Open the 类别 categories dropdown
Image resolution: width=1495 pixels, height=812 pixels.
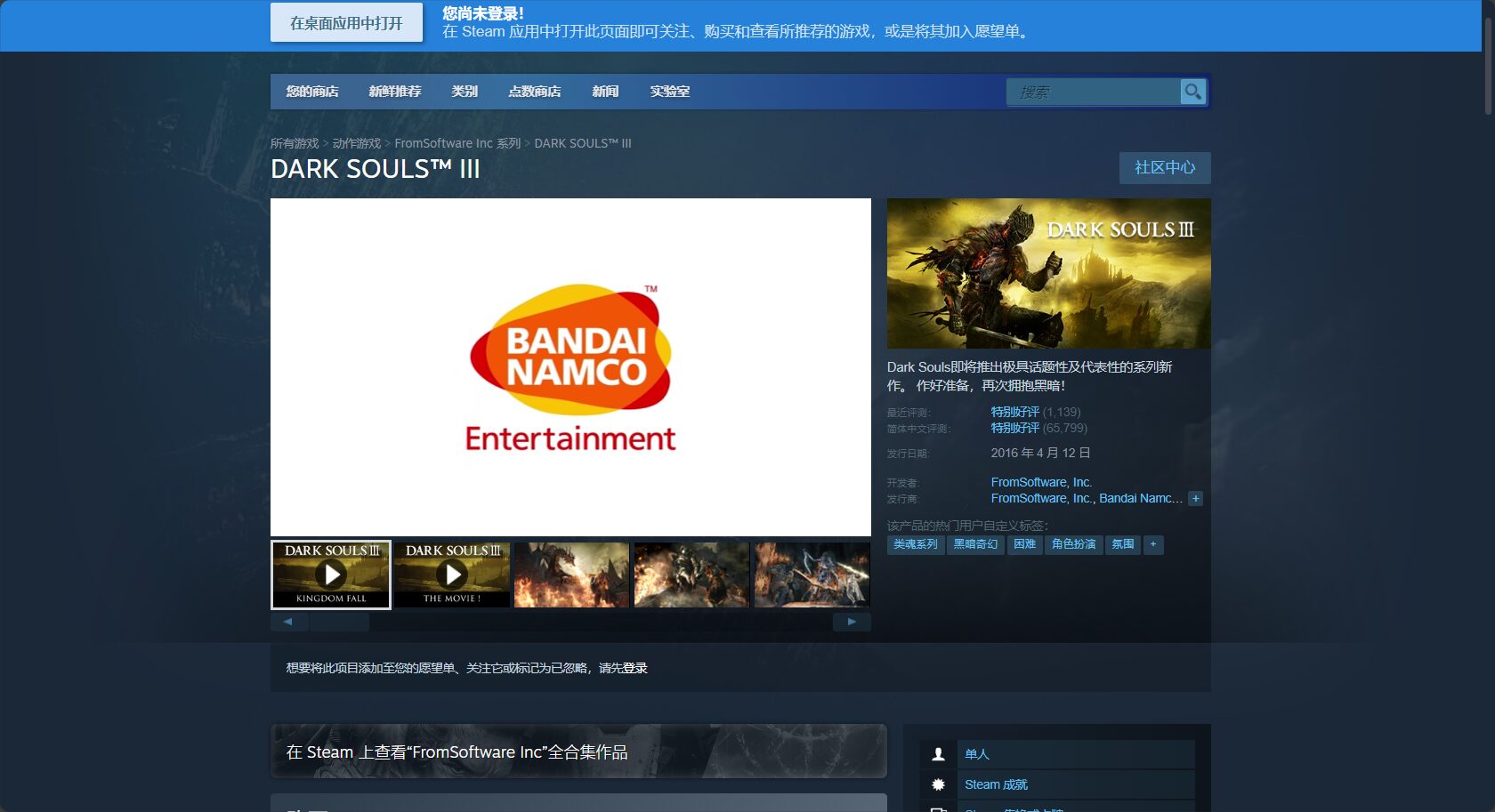pyautogui.click(x=464, y=92)
